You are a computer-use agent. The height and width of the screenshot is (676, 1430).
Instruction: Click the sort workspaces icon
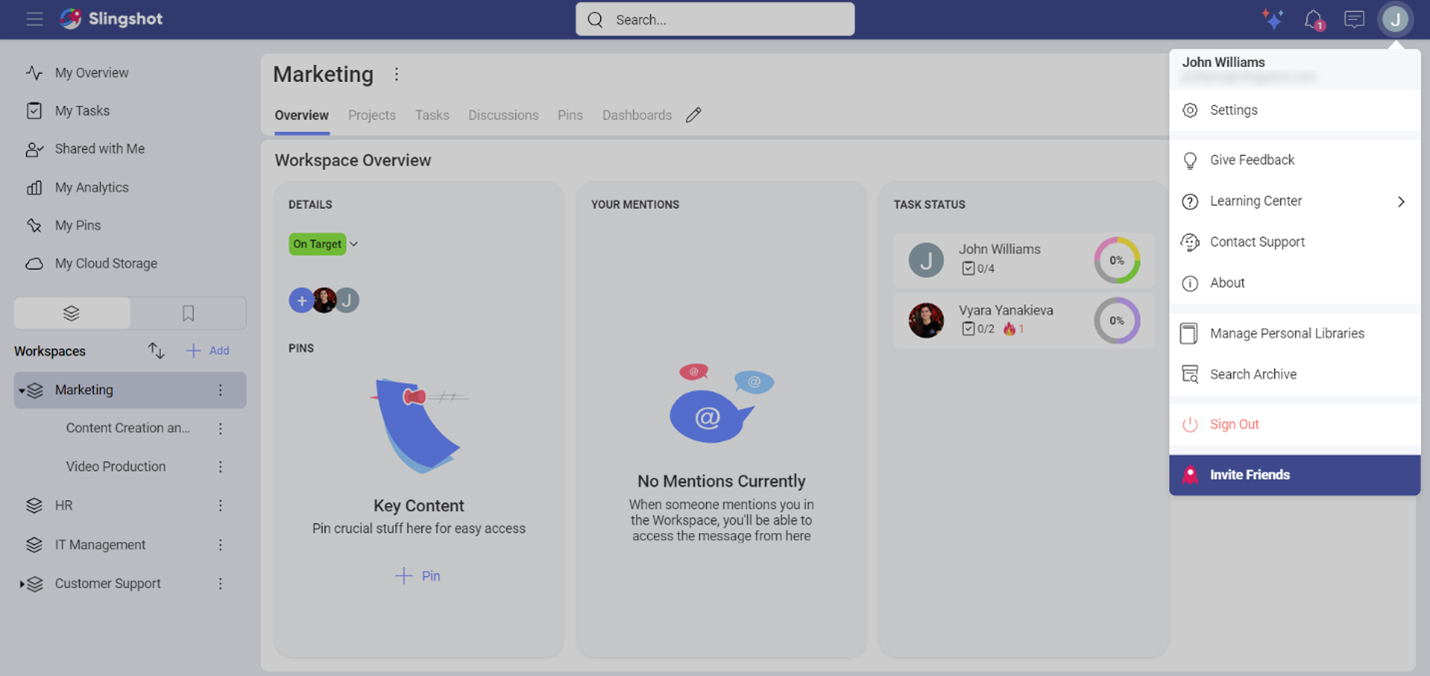point(156,351)
